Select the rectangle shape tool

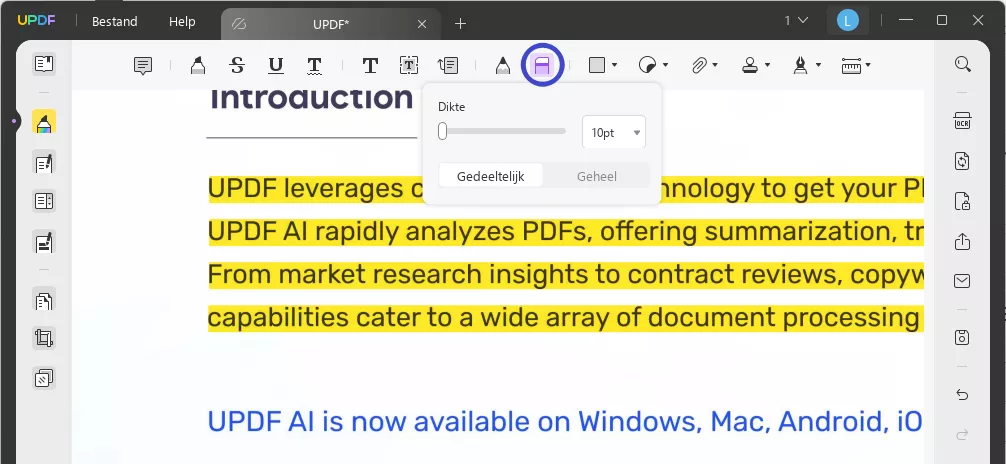pyautogui.click(x=597, y=65)
